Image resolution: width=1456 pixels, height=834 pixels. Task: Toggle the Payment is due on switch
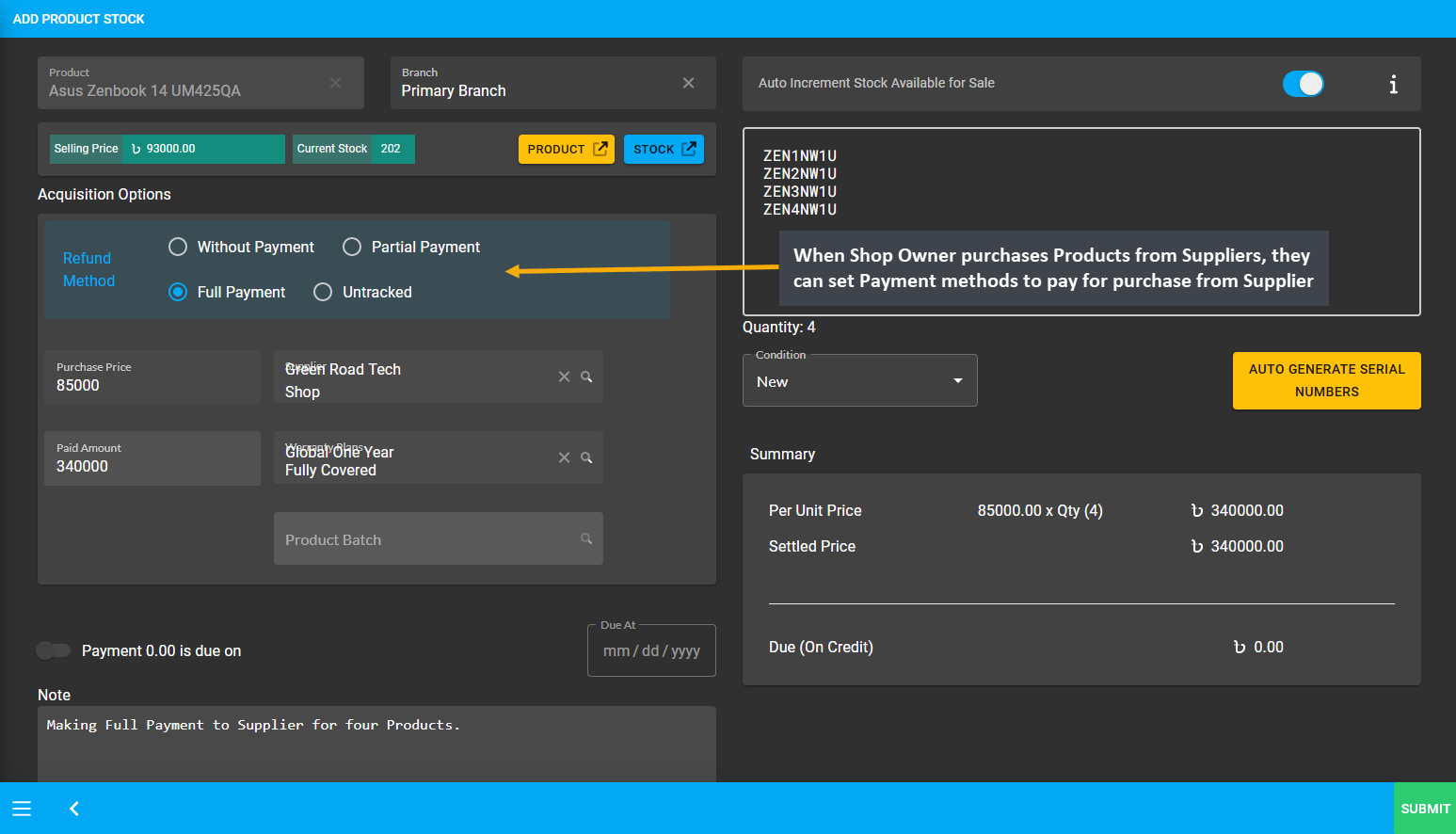[x=53, y=650]
